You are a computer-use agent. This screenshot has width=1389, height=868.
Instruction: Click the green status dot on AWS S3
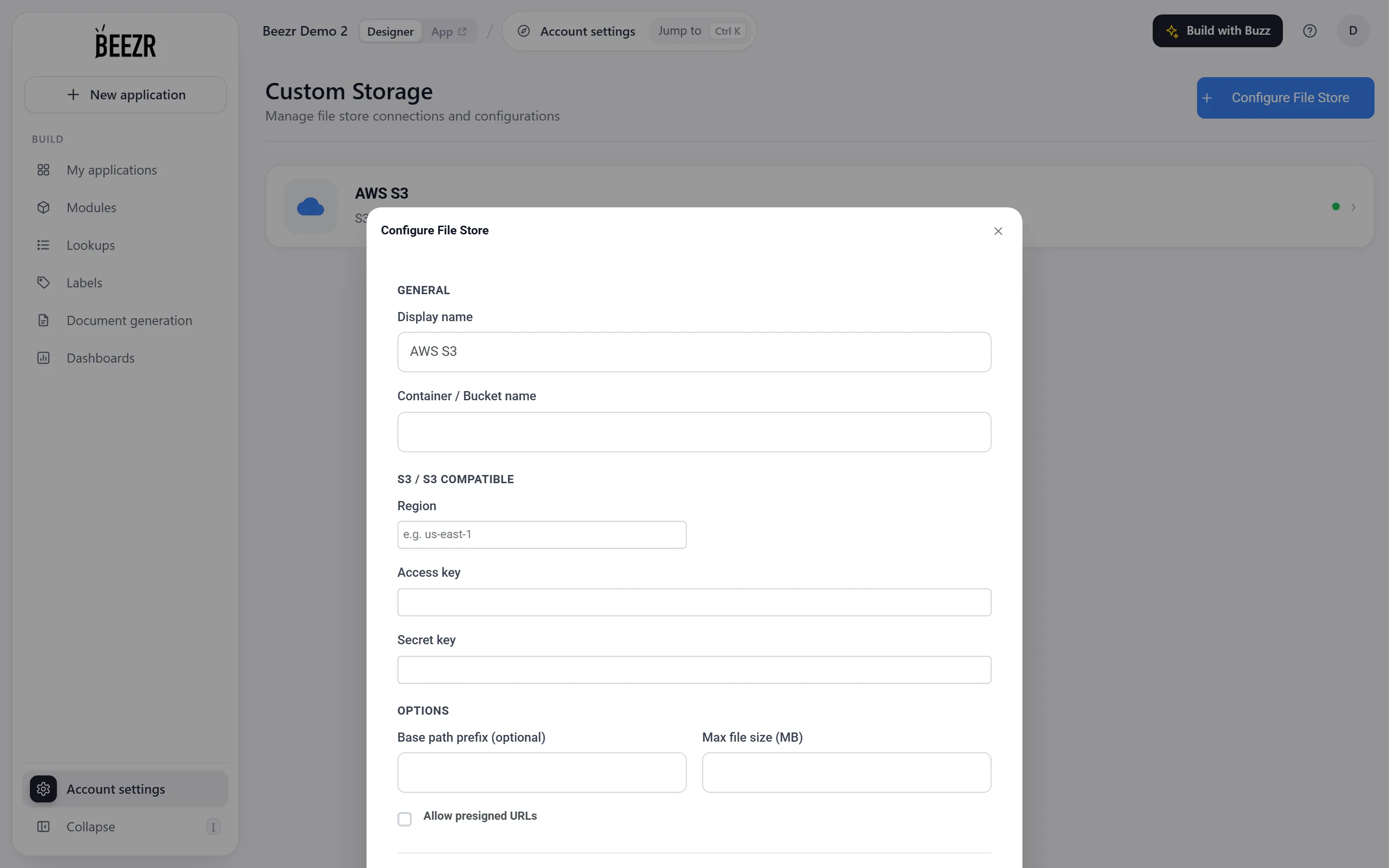pos(1335,207)
